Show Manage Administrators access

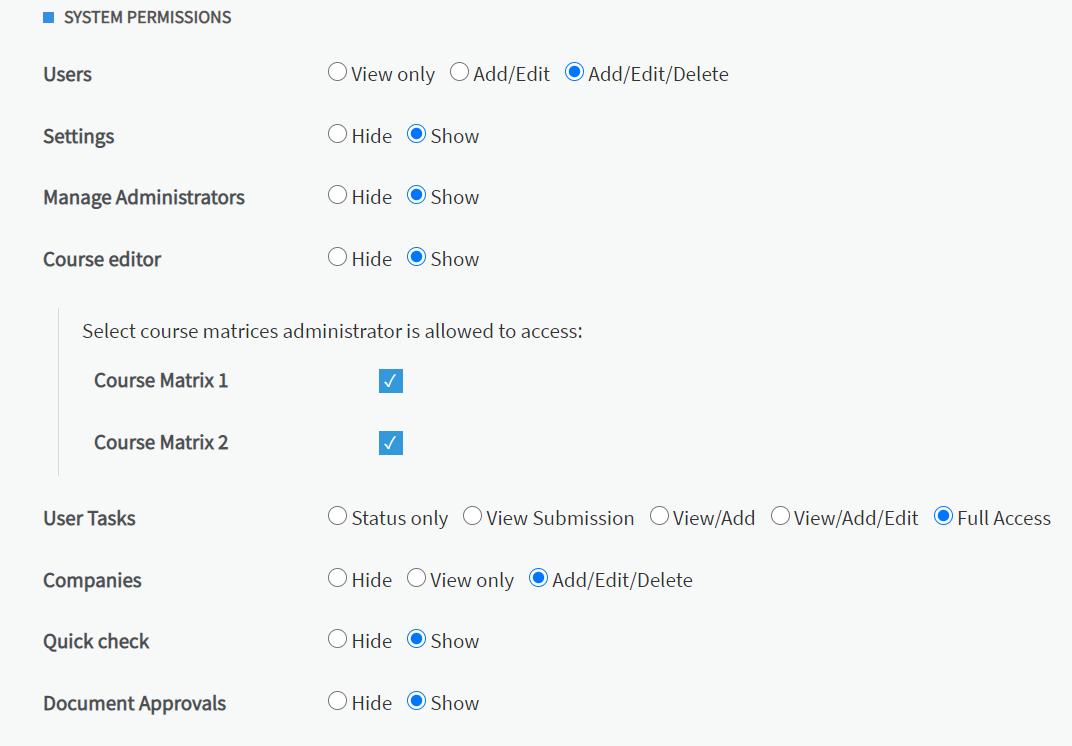(417, 196)
